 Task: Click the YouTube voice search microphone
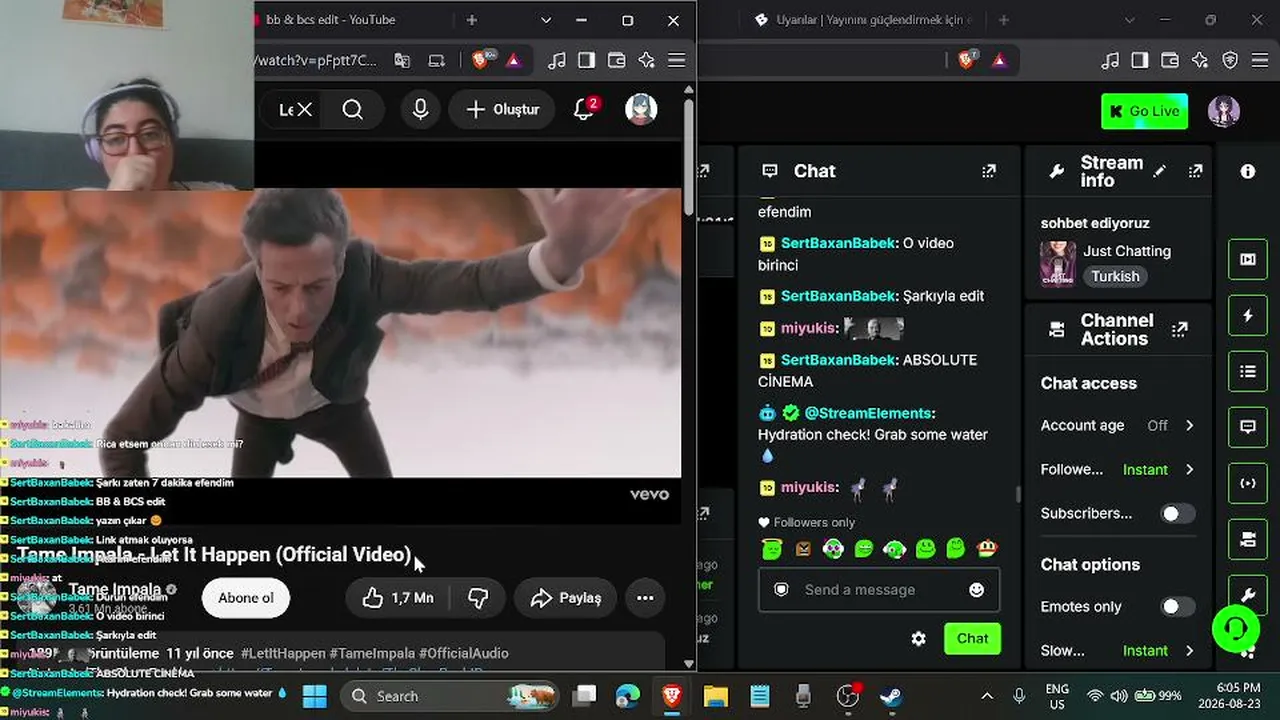[421, 109]
